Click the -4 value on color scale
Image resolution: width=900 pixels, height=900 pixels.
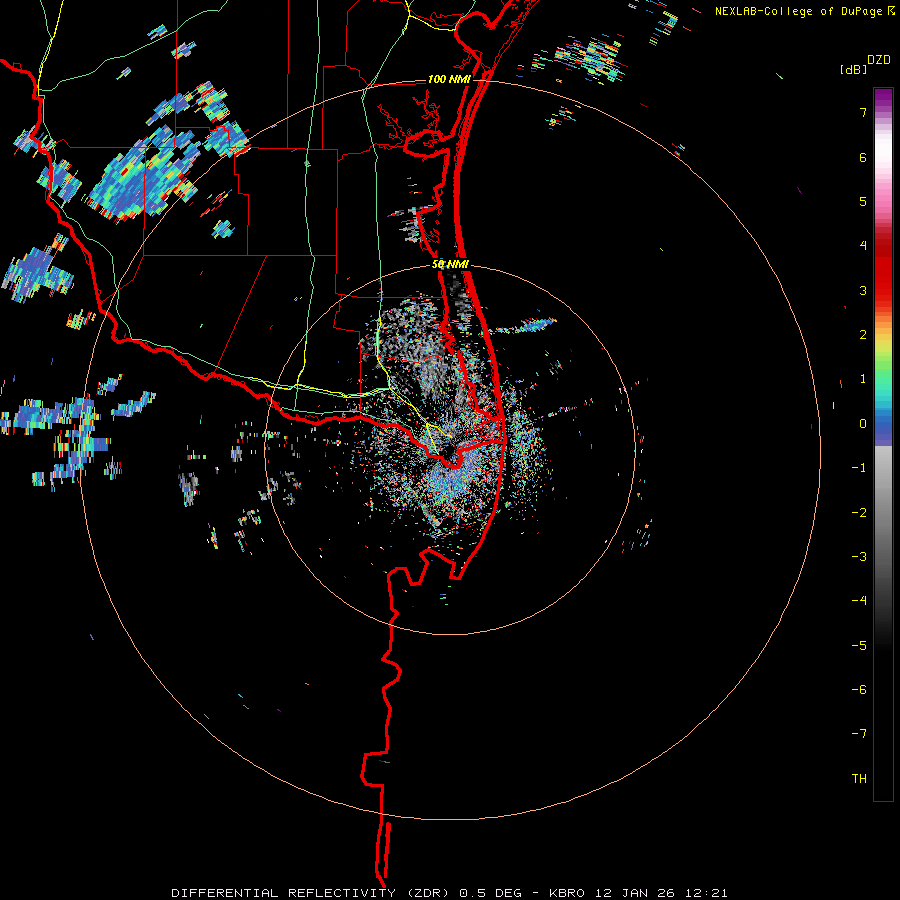coord(859,601)
